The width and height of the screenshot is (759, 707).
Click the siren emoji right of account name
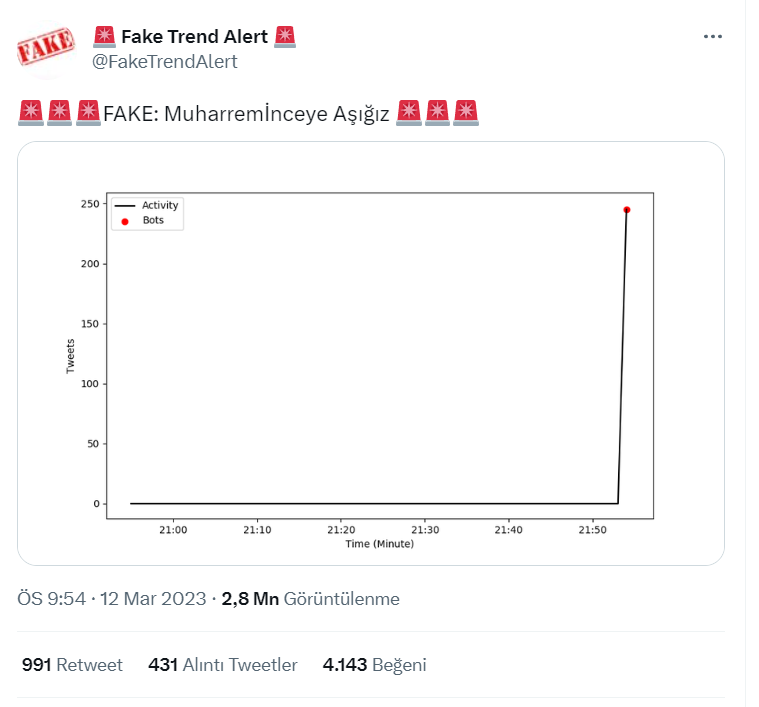tap(285, 37)
